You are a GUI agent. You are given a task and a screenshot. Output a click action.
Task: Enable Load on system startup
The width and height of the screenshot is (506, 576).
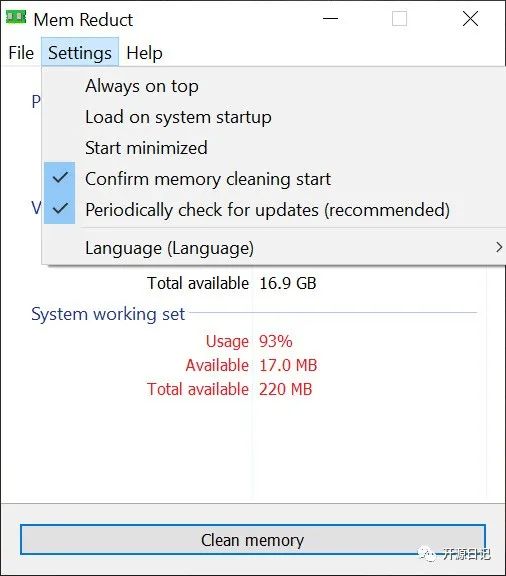[x=178, y=117]
